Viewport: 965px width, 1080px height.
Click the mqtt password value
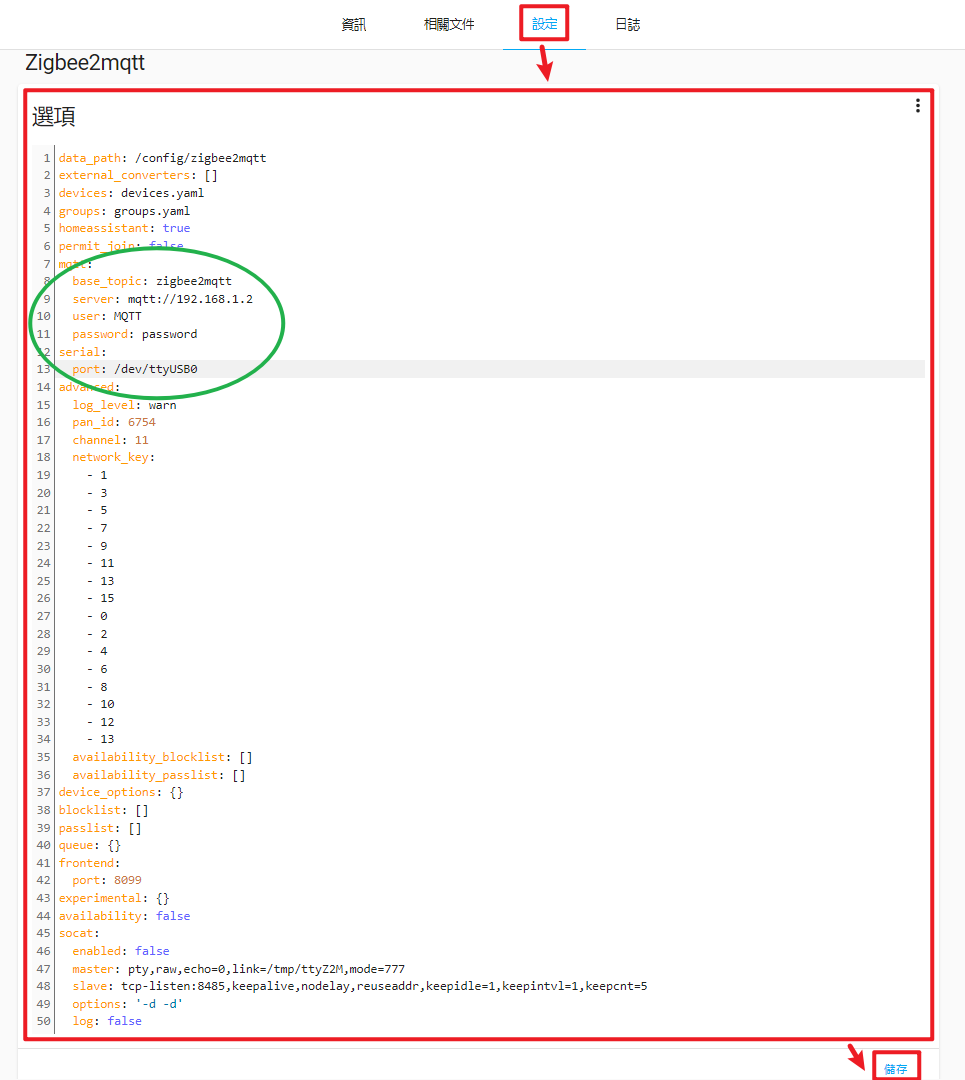pos(169,334)
